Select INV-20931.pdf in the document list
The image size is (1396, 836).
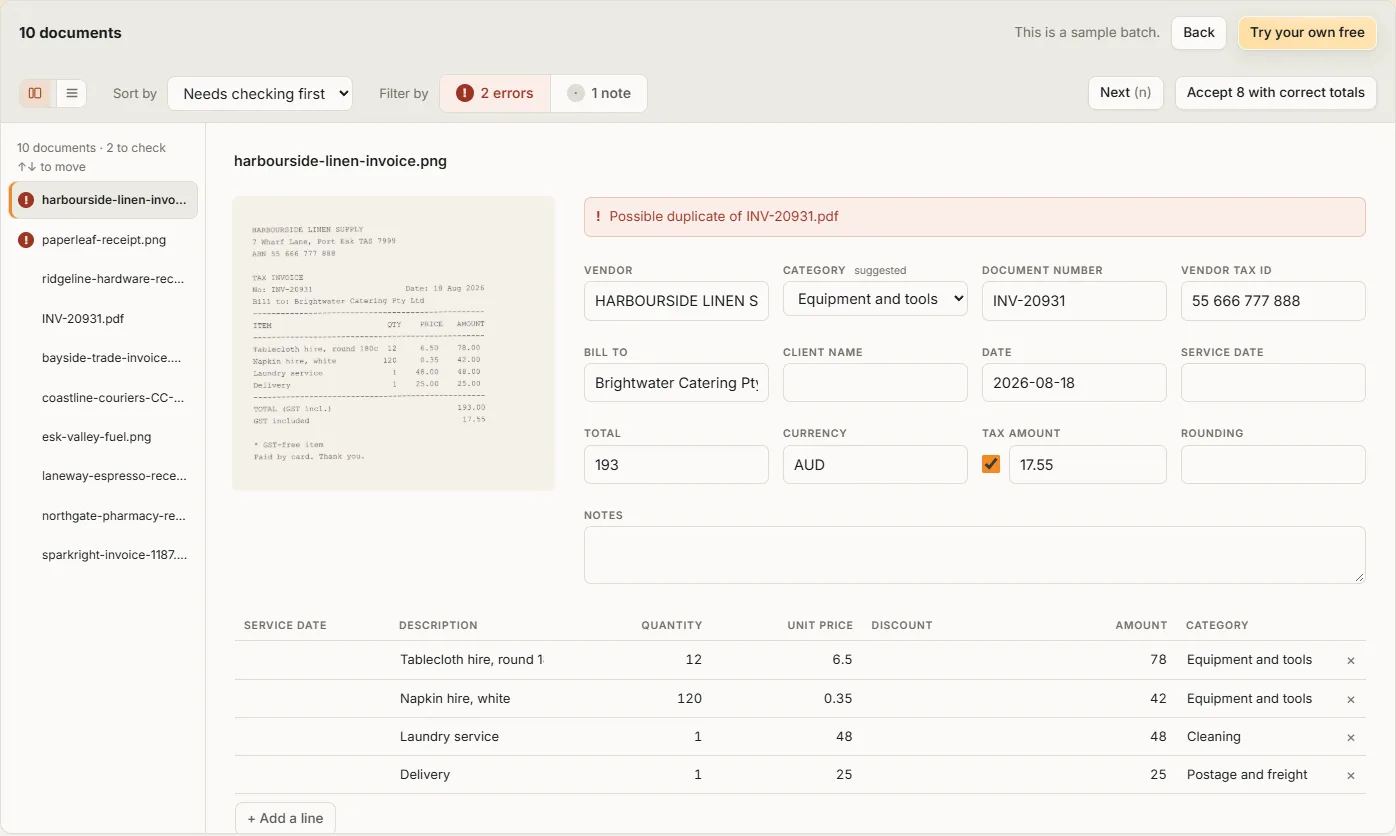click(x=103, y=319)
